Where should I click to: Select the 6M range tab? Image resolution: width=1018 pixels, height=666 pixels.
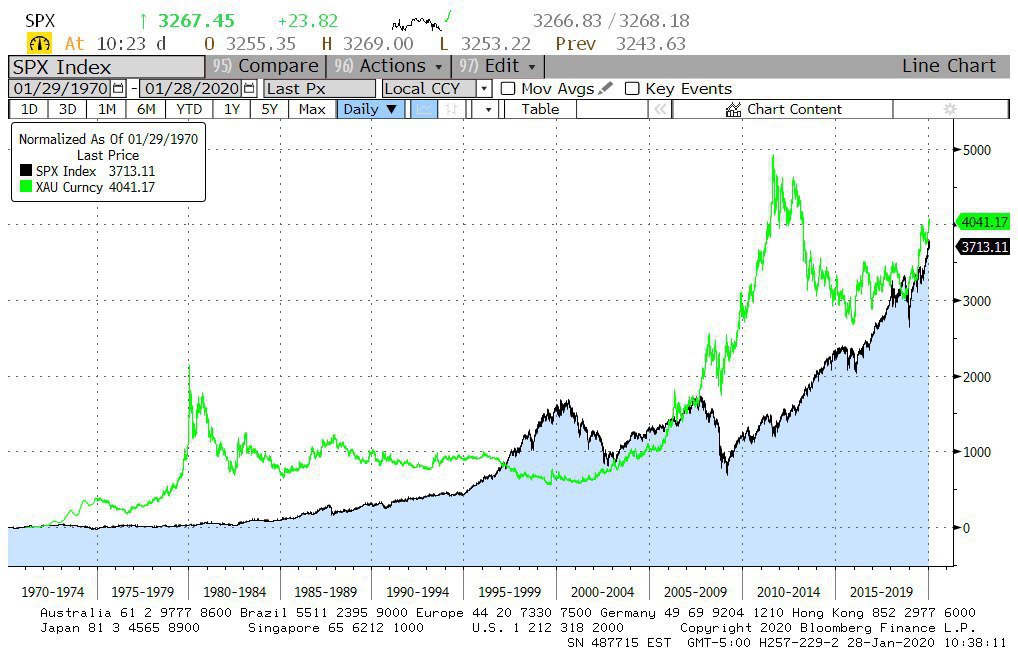[x=146, y=109]
